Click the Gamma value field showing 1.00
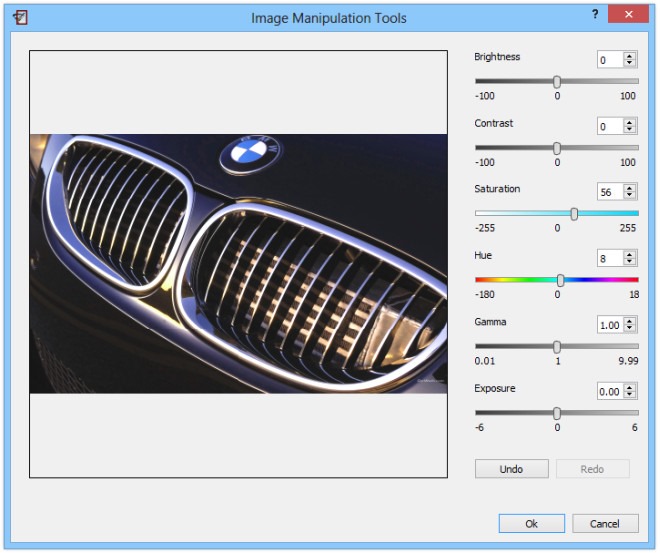Viewport: 660px width, 553px height. point(610,325)
